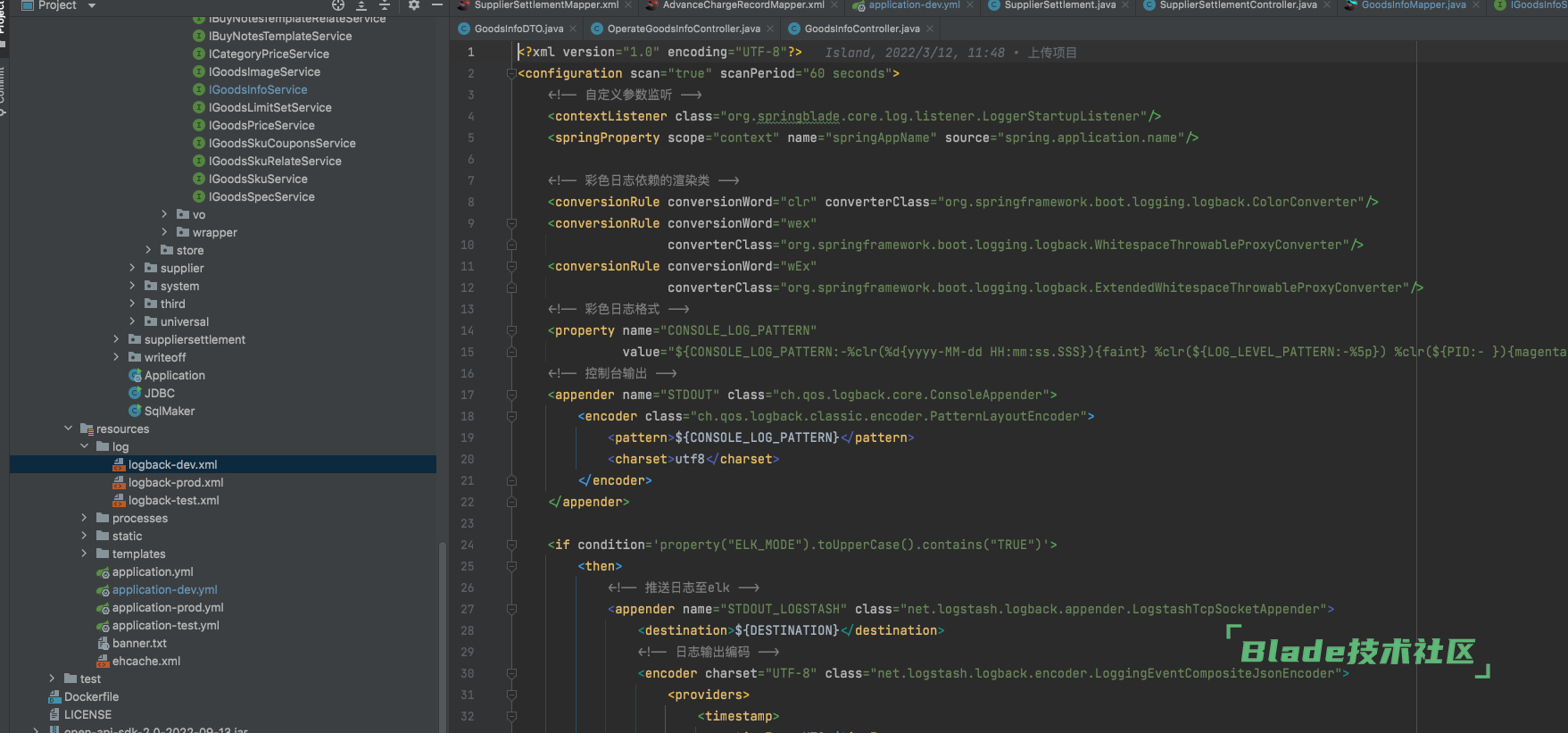
Task: Switch to SupplierSettlementMapper.xml tab
Action: (545, 5)
